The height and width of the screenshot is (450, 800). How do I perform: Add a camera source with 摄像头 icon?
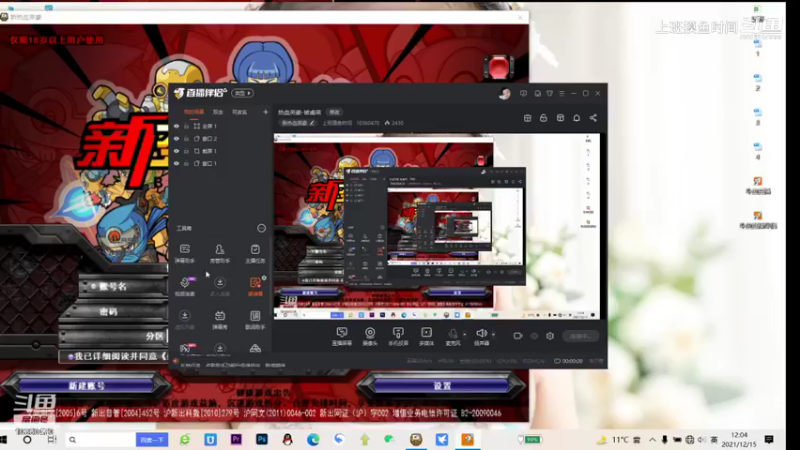click(370, 336)
